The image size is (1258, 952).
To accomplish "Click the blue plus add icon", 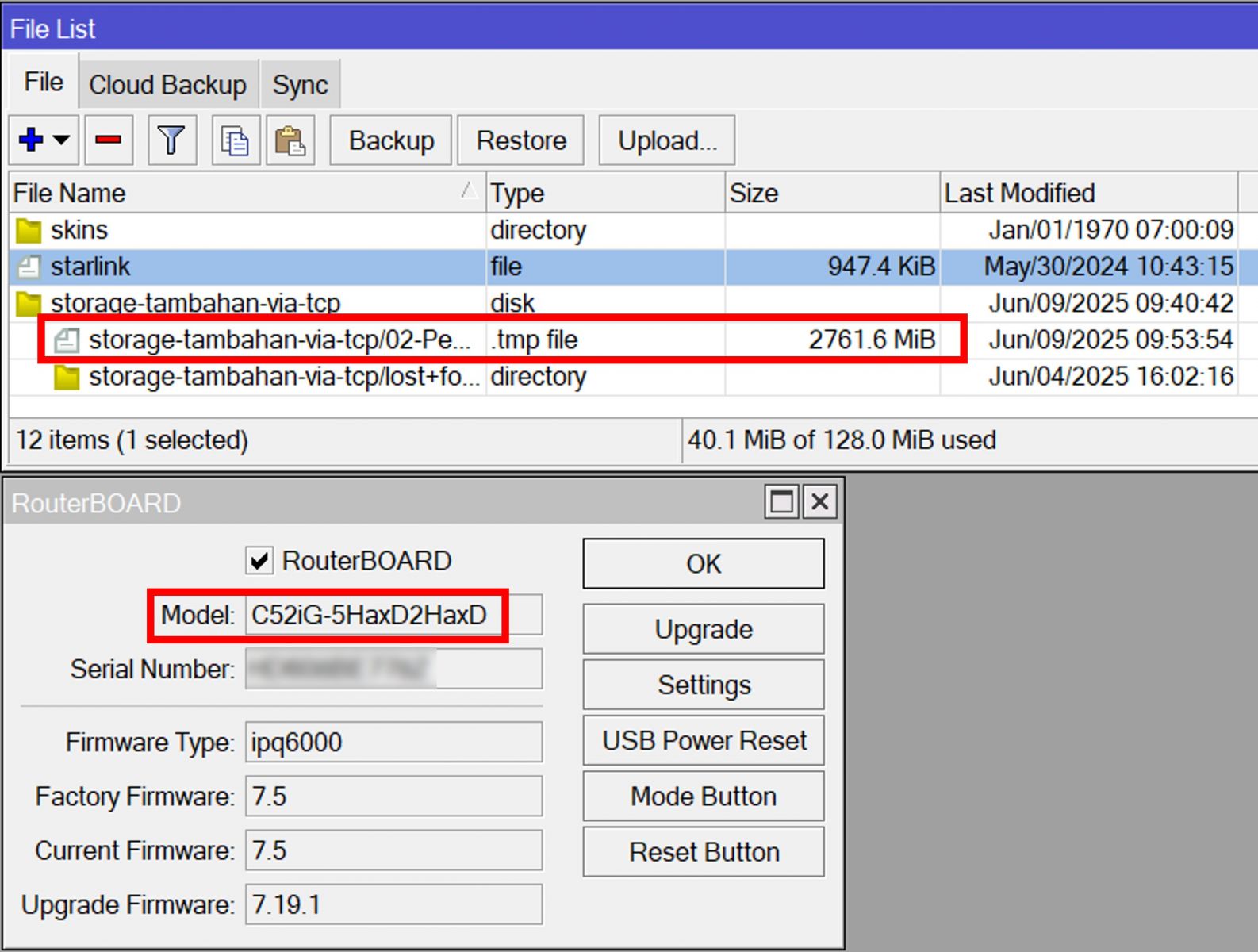I will (x=31, y=140).
